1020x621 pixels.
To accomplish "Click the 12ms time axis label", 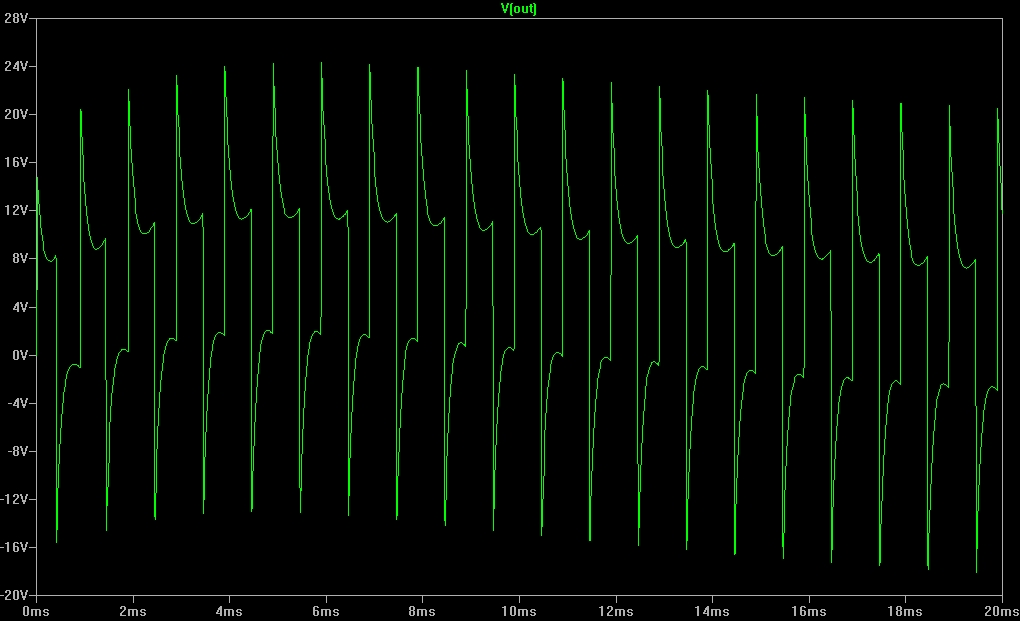I will click(615, 612).
